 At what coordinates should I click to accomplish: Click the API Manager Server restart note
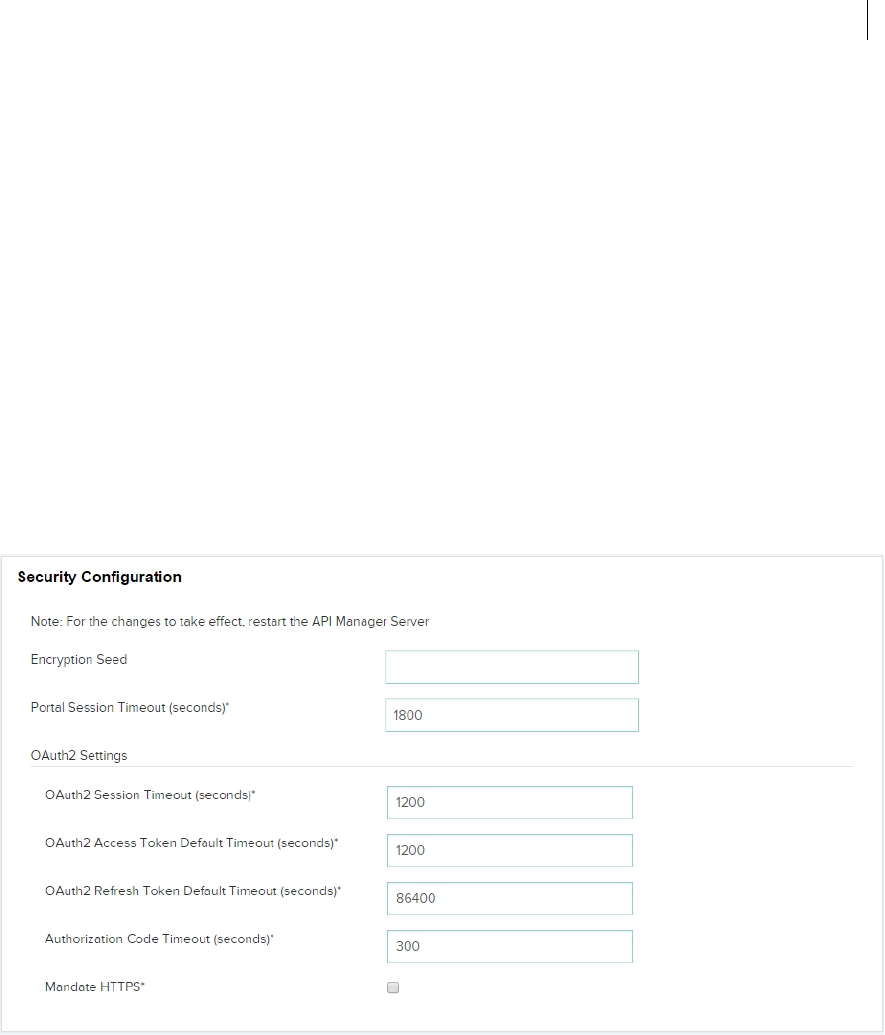click(x=230, y=621)
